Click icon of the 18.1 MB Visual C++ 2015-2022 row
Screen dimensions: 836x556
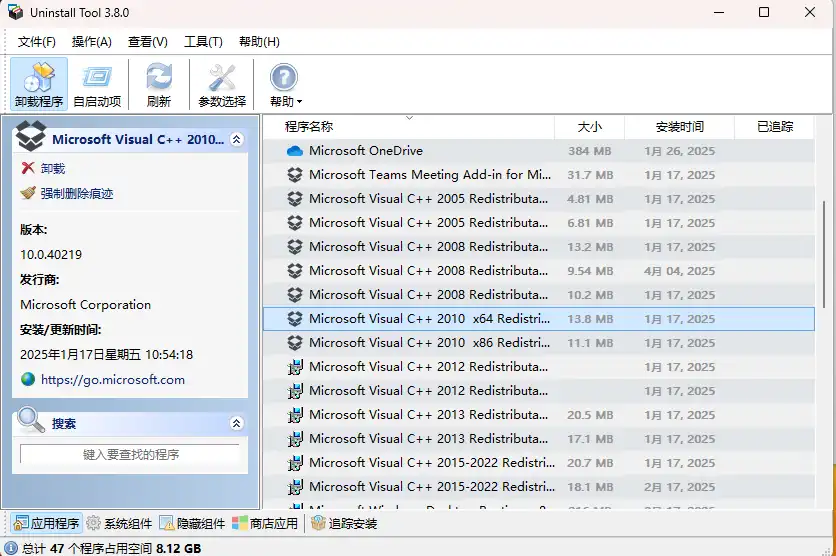pyautogui.click(x=295, y=487)
